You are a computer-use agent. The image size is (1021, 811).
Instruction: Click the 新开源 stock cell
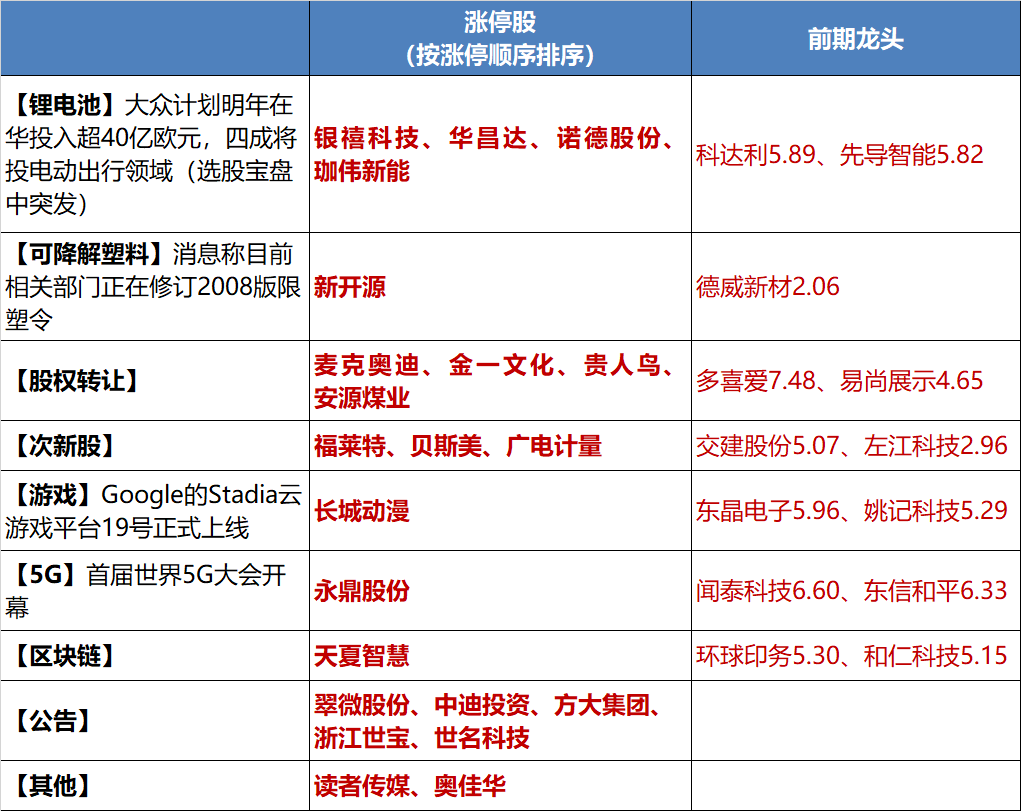point(500,287)
